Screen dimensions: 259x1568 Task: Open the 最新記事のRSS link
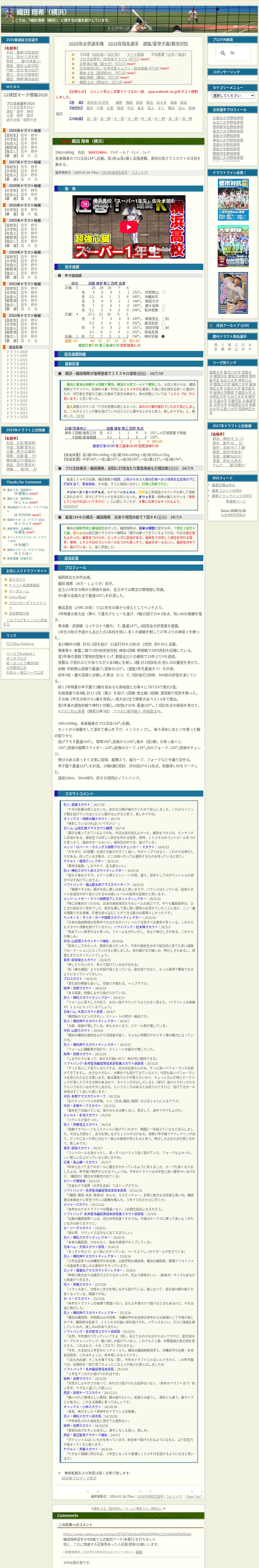(223, 485)
